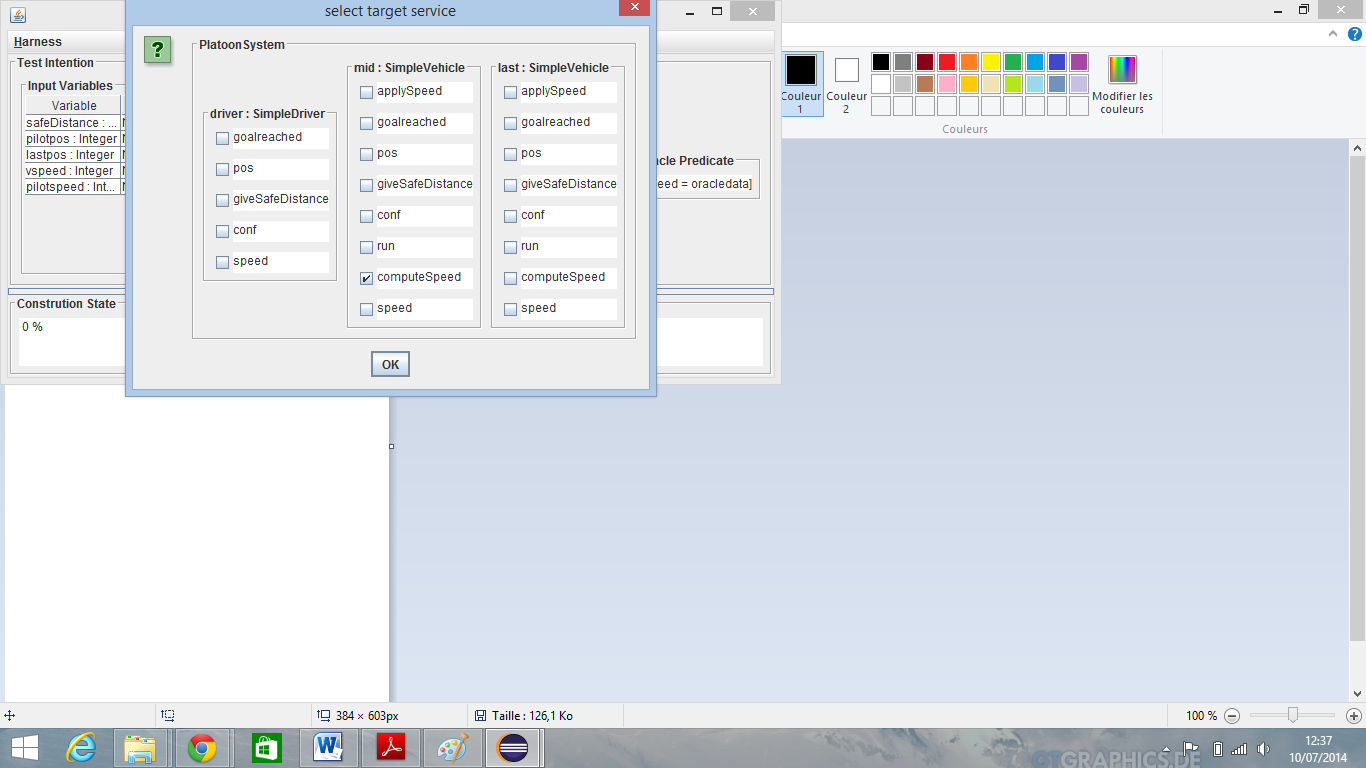Open Adobe Reader from the taskbar
1366x768 pixels.
click(390, 748)
